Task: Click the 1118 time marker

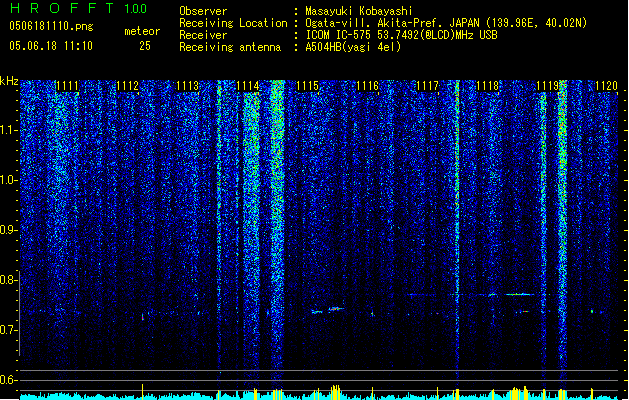Action: pos(487,86)
